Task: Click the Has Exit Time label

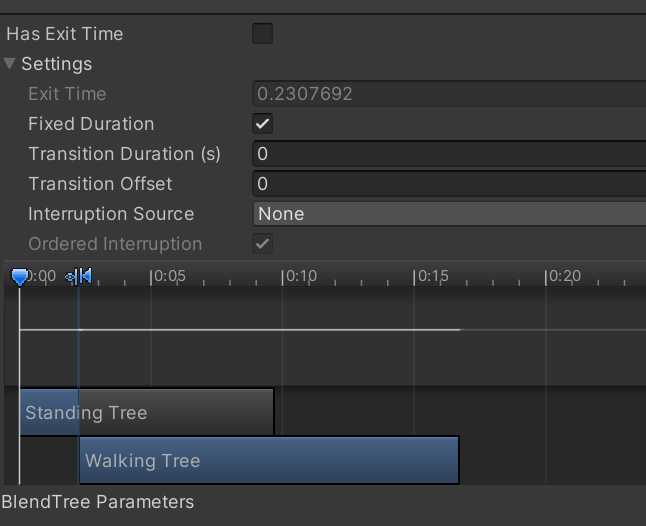Action: tap(65, 34)
